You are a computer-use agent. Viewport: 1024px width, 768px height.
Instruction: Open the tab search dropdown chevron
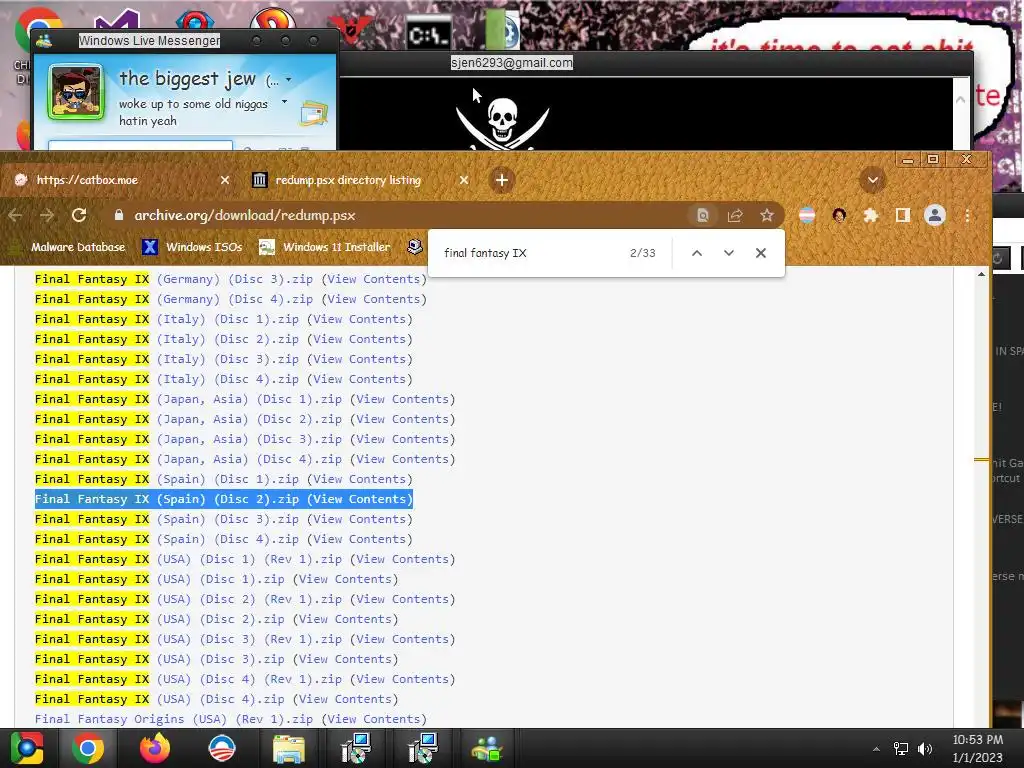[872, 180]
